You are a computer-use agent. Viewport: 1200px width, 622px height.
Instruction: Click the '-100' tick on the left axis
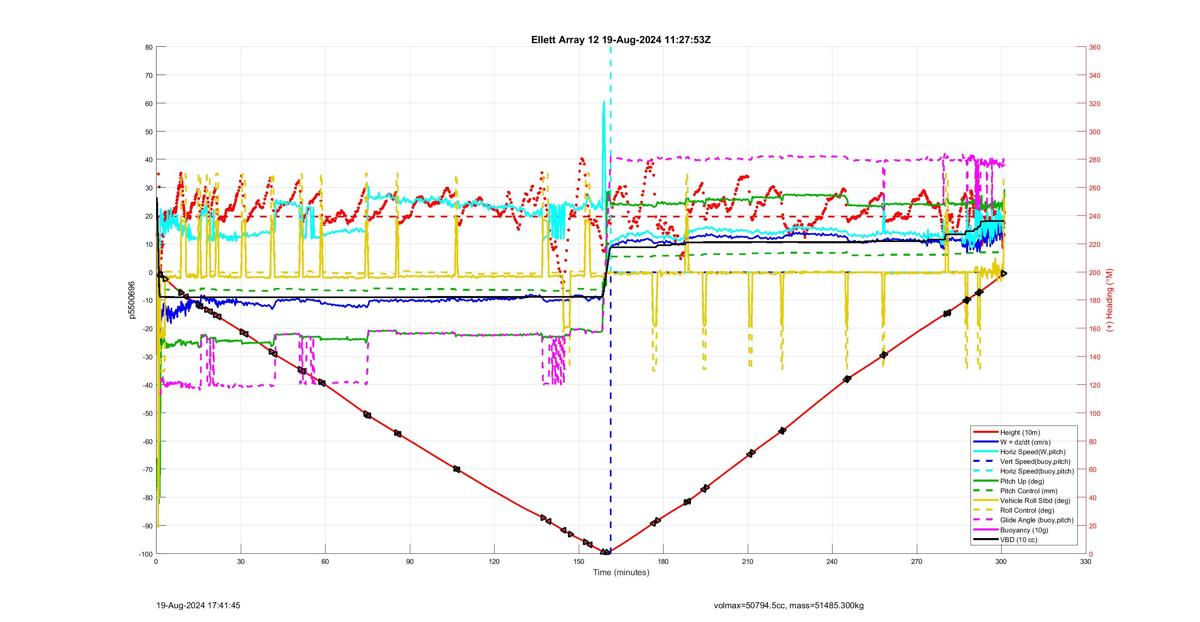(145, 554)
